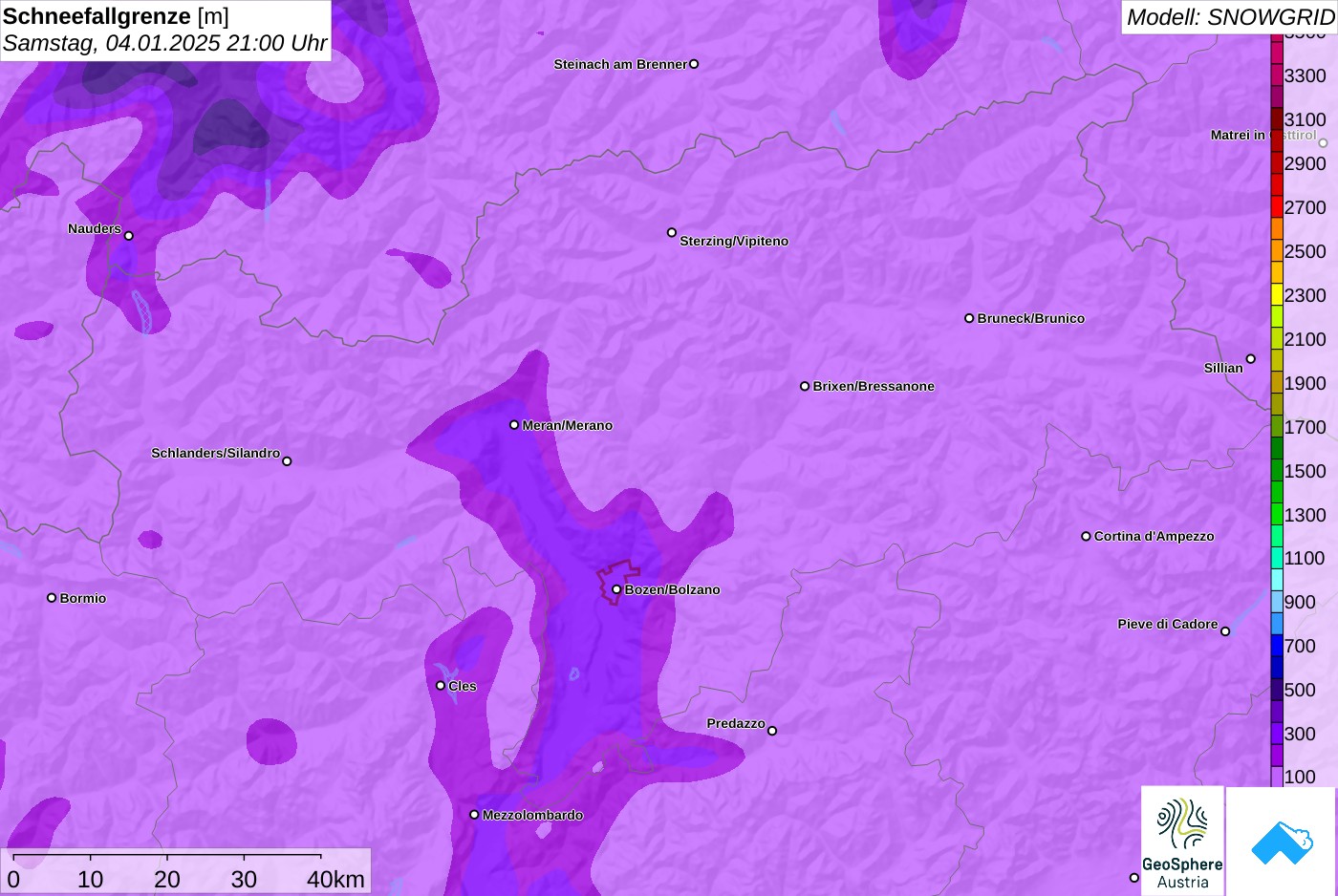This screenshot has height=896, width=1338.
Task: Select the unlabeled marker left of GeoSphere logo
Action: coord(1134,878)
